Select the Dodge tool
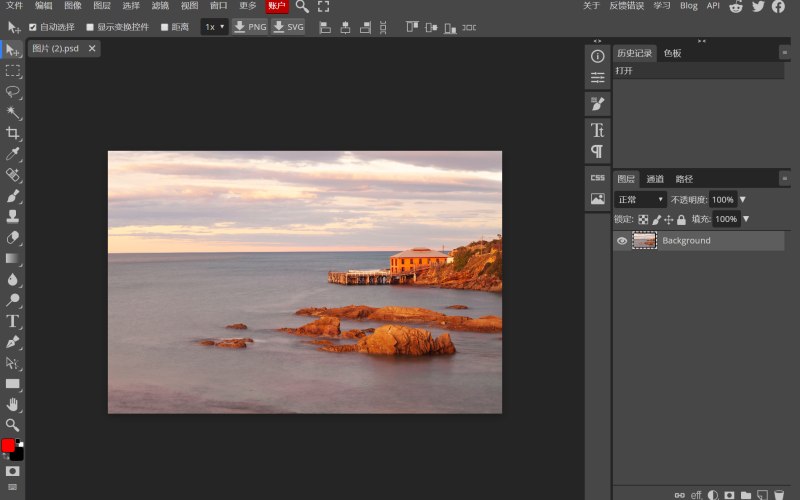800x500 pixels. coord(12,300)
